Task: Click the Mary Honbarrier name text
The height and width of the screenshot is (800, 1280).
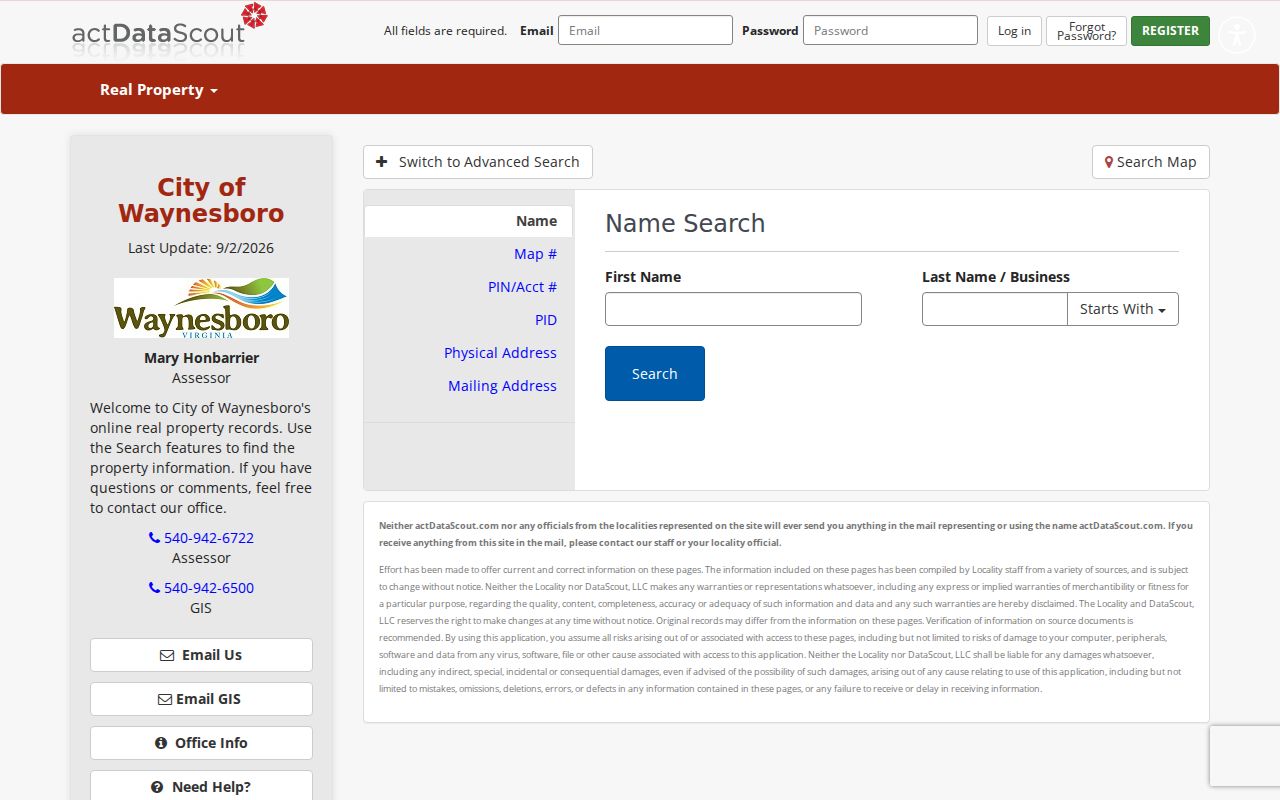Action: (x=201, y=358)
